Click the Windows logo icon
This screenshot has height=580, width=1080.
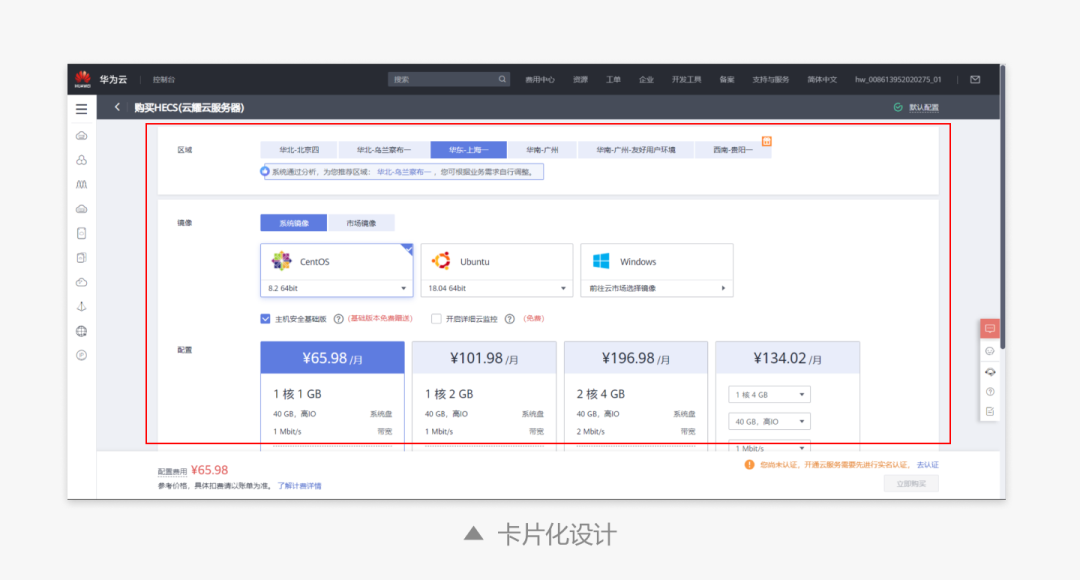click(x=601, y=261)
